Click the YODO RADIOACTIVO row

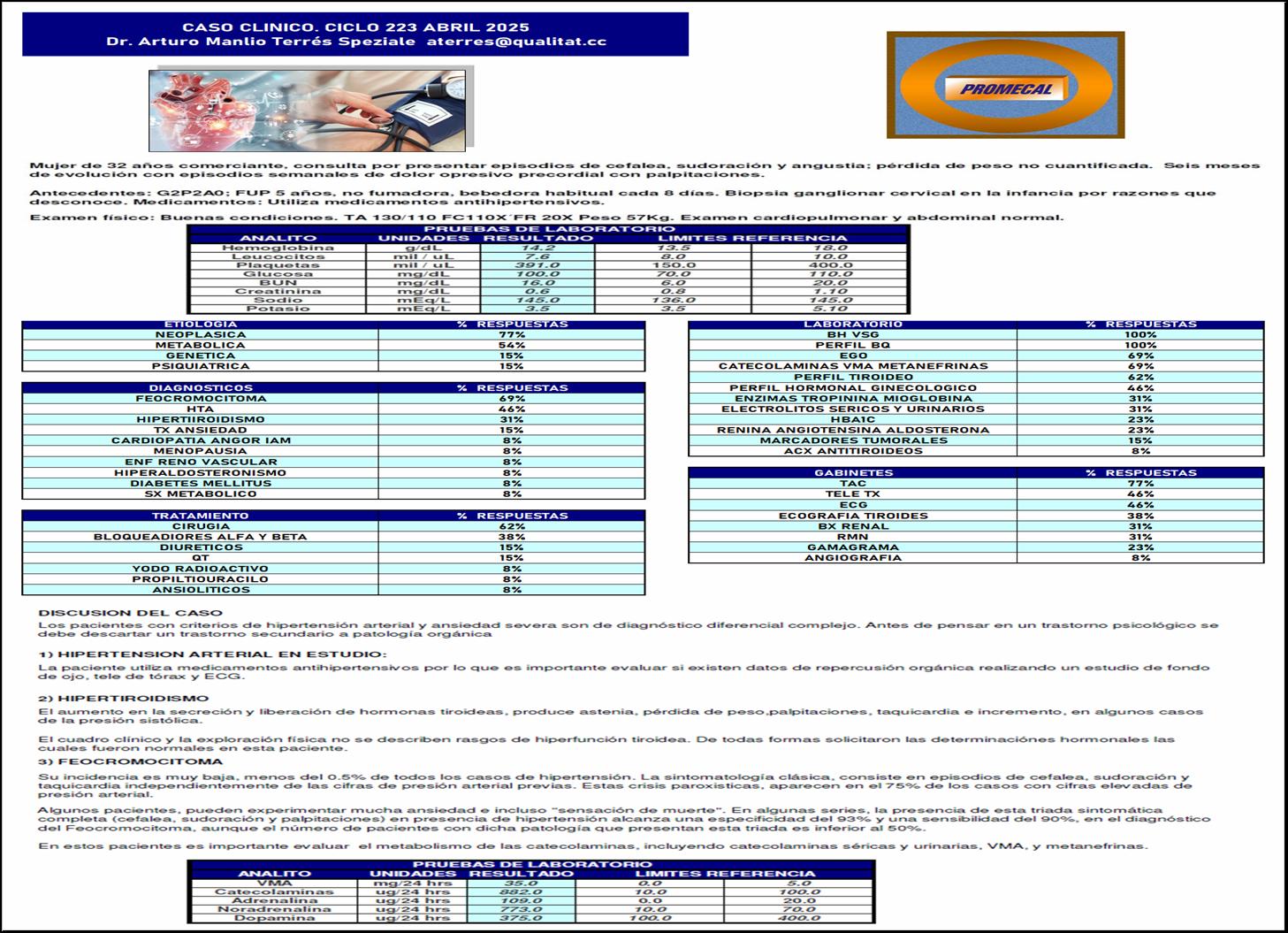tap(333, 569)
